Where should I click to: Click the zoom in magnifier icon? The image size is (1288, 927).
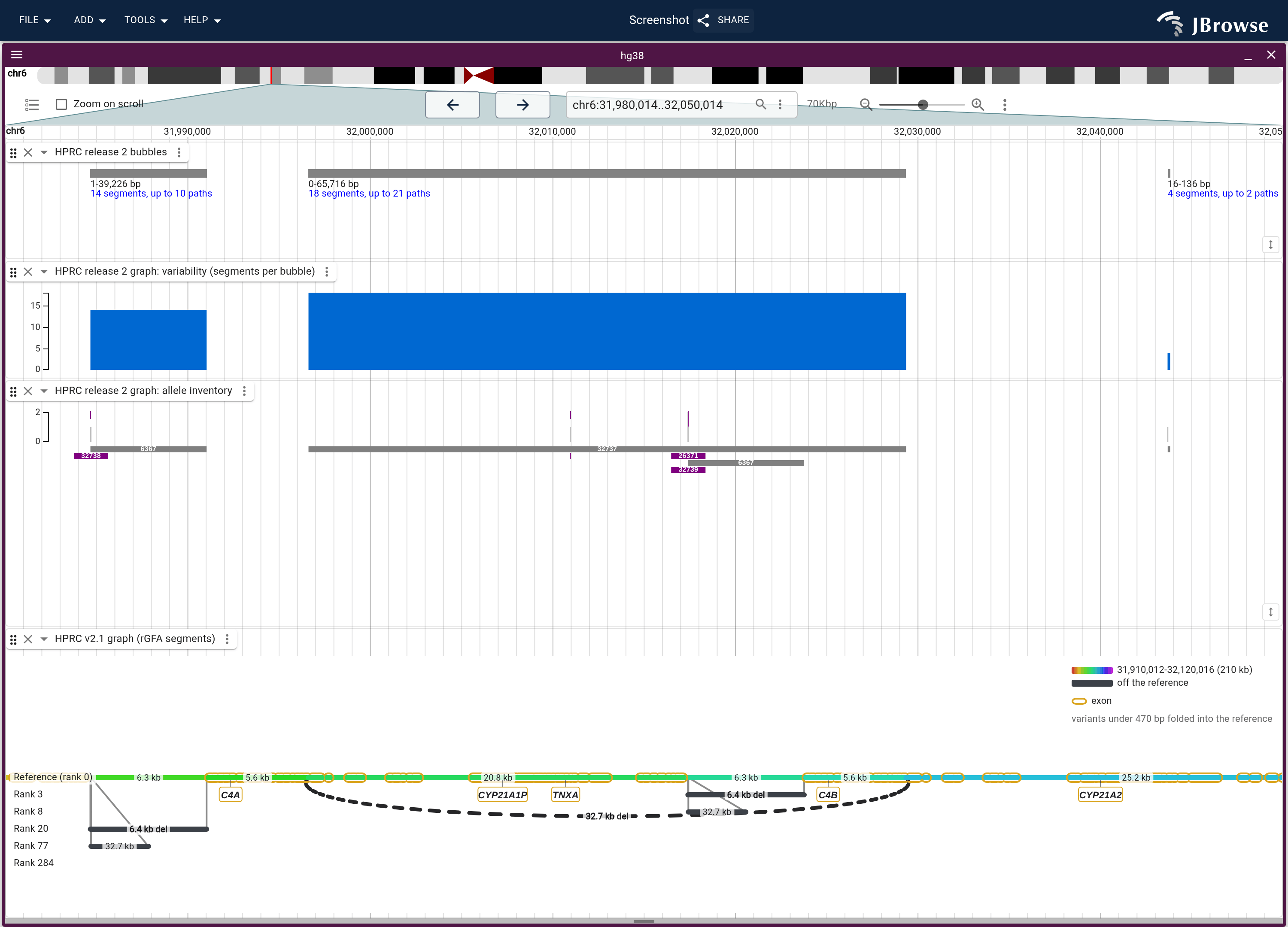click(x=977, y=104)
